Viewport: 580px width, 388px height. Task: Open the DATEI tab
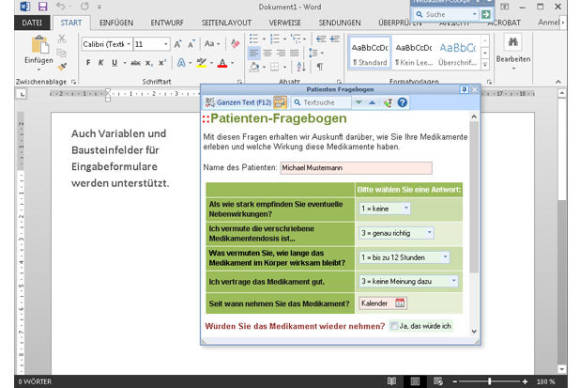pos(32,23)
